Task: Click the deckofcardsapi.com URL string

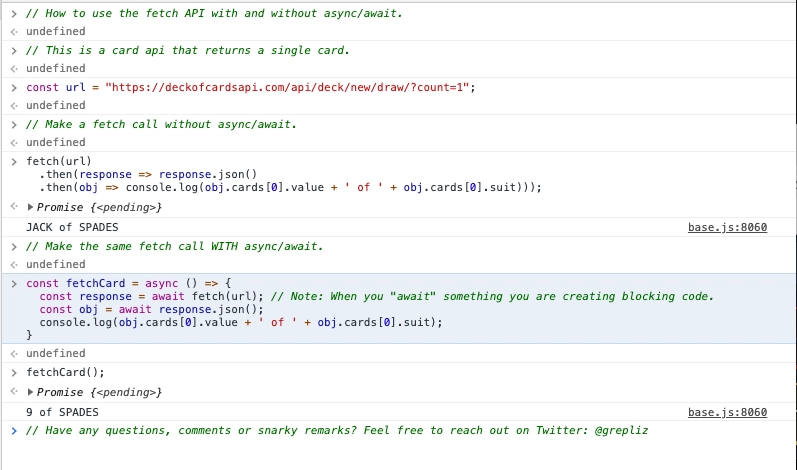Action: (287, 87)
